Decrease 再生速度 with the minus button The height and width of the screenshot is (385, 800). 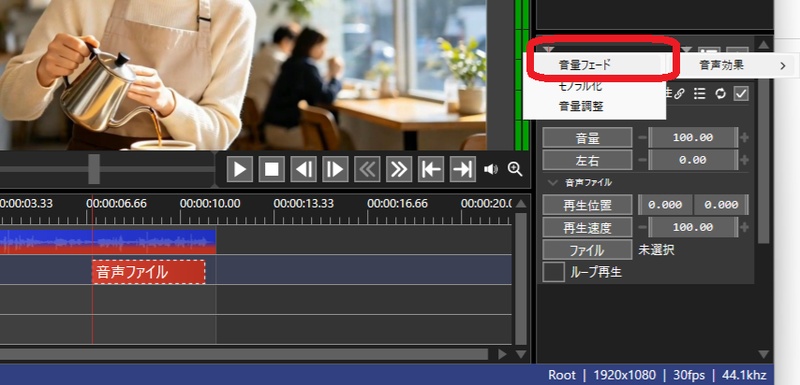tap(642, 227)
